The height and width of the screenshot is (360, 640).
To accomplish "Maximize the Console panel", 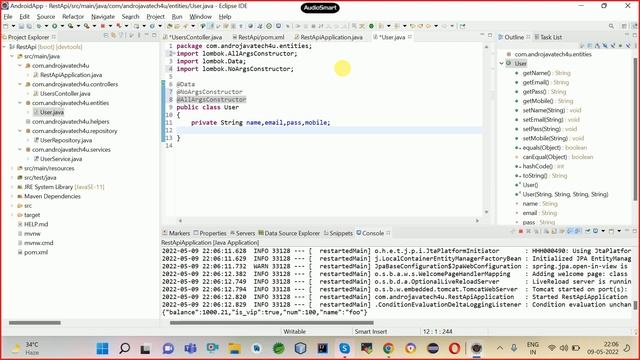I will coord(634,231).
